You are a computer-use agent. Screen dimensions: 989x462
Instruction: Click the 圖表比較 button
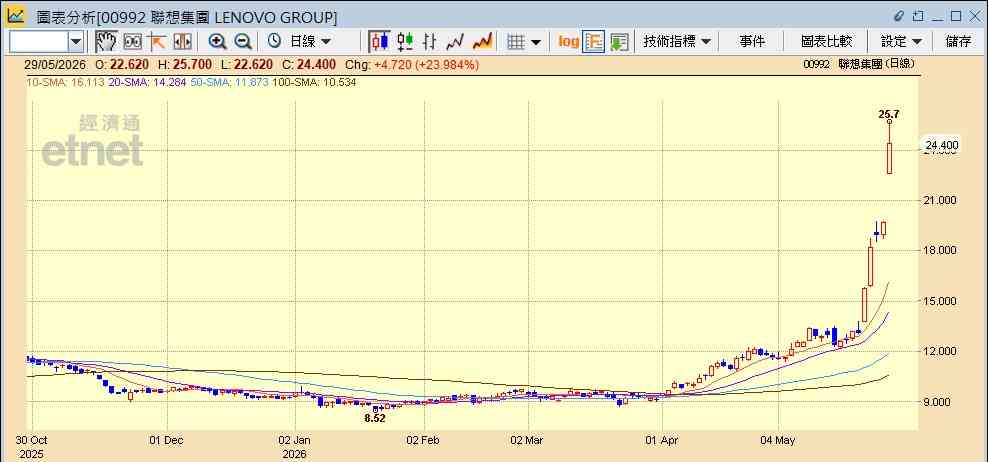(x=826, y=42)
